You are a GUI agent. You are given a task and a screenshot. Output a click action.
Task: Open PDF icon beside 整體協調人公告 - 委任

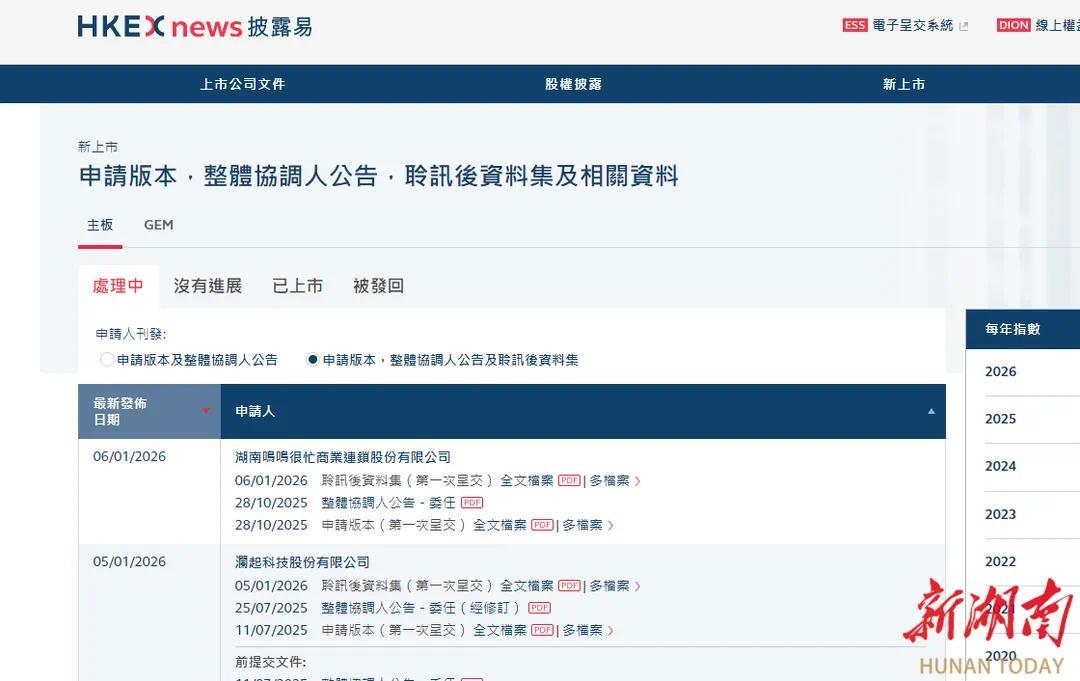coord(474,503)
